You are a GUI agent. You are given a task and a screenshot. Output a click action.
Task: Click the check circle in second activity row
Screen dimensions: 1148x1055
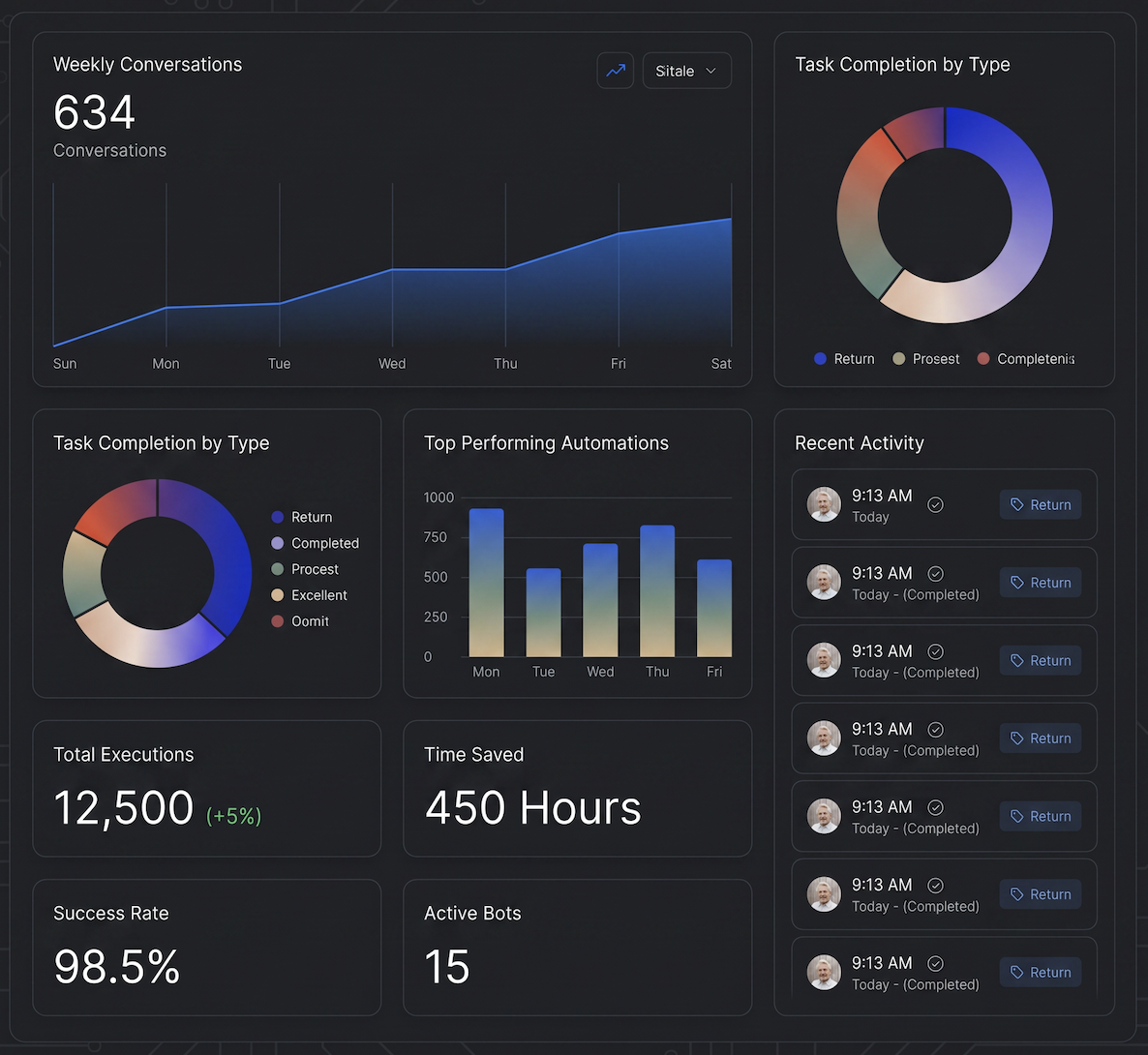click(x=935, y=573)
